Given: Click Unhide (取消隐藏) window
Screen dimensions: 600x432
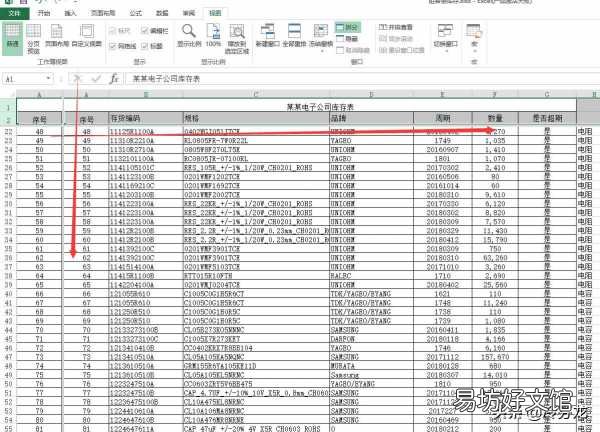Looking at the screenshot, I should [353, 50].
